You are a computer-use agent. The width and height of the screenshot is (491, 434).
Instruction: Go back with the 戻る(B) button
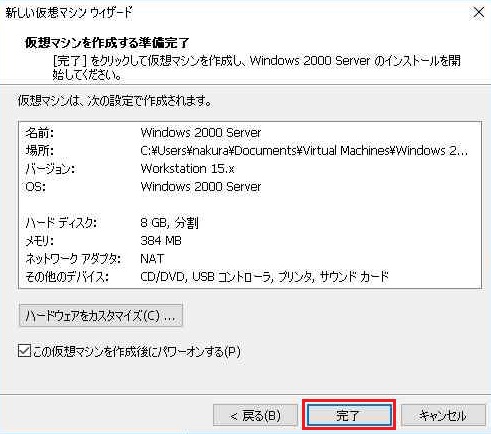point(255,415)
